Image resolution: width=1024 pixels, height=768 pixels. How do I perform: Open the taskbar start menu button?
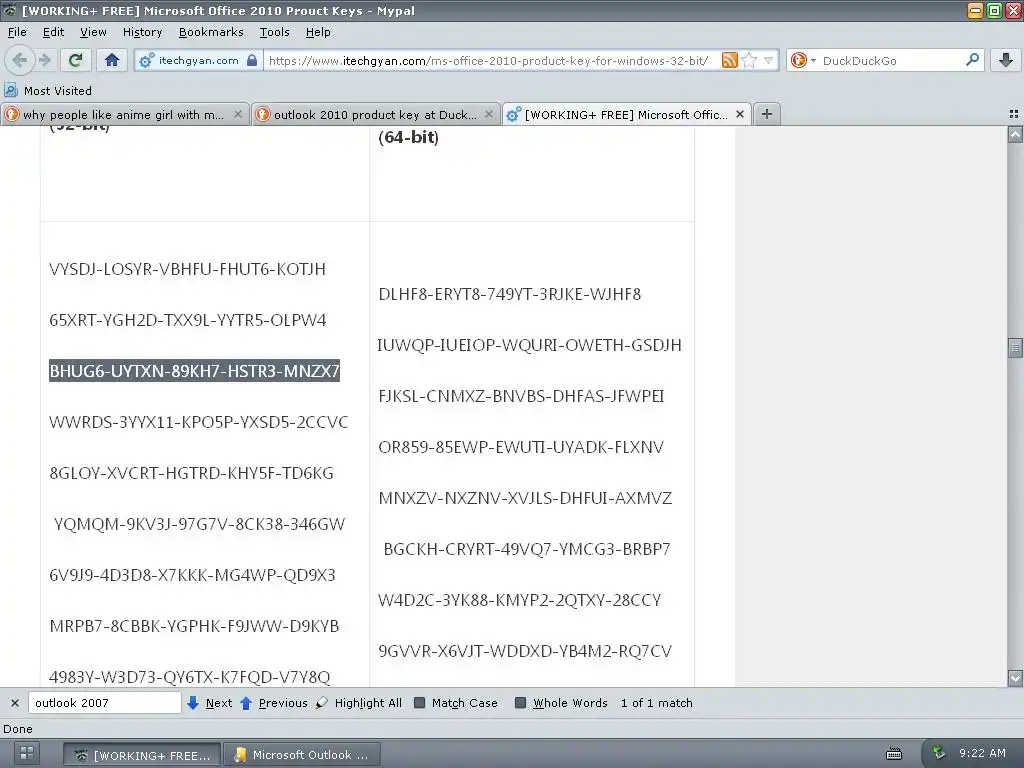coord(27,752)
